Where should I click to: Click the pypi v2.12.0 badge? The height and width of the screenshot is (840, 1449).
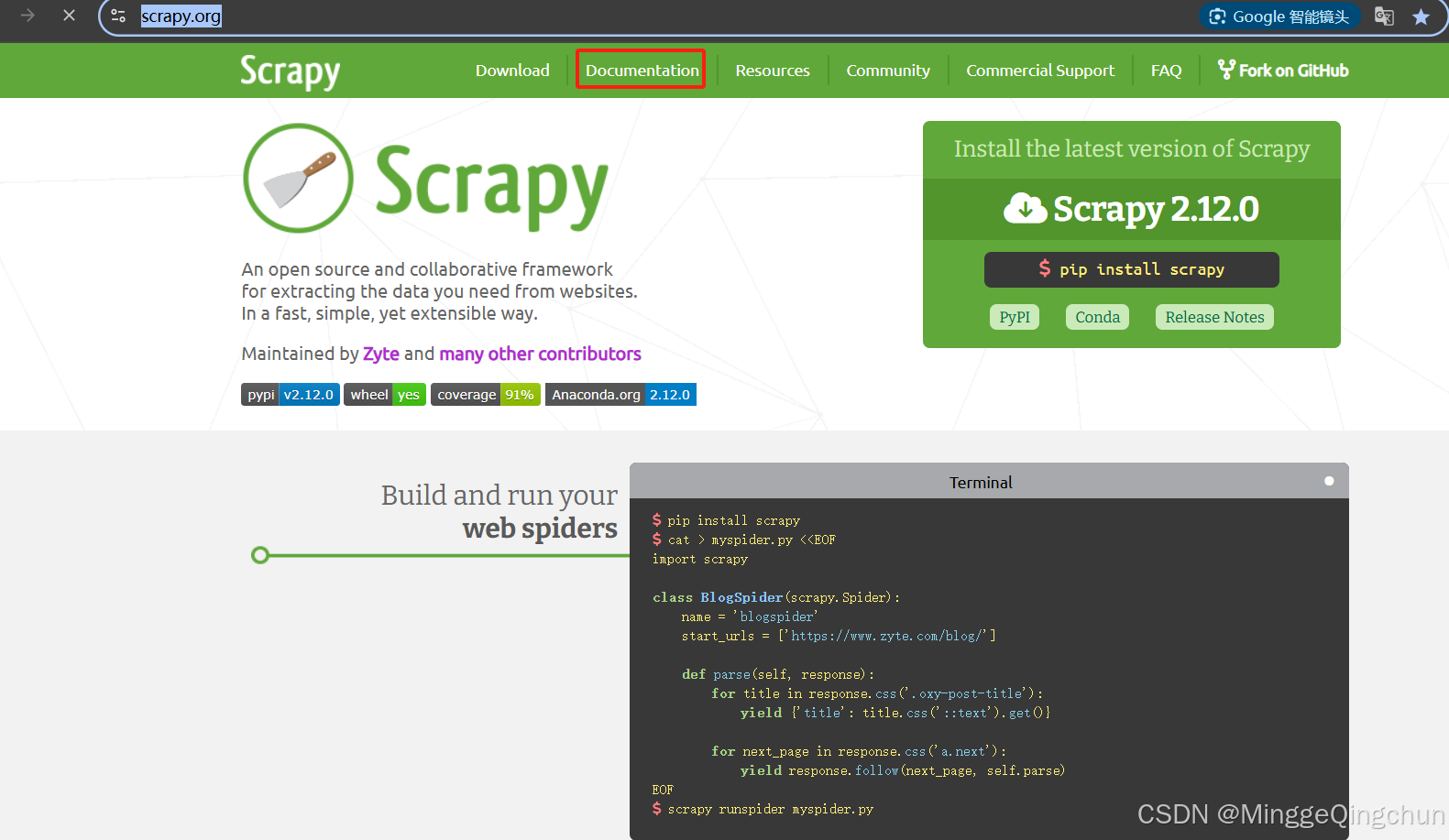[291, 395]
